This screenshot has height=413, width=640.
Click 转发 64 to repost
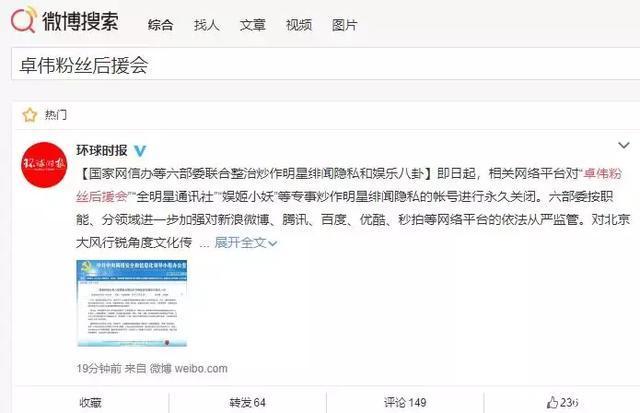click(x=247, y=402)
